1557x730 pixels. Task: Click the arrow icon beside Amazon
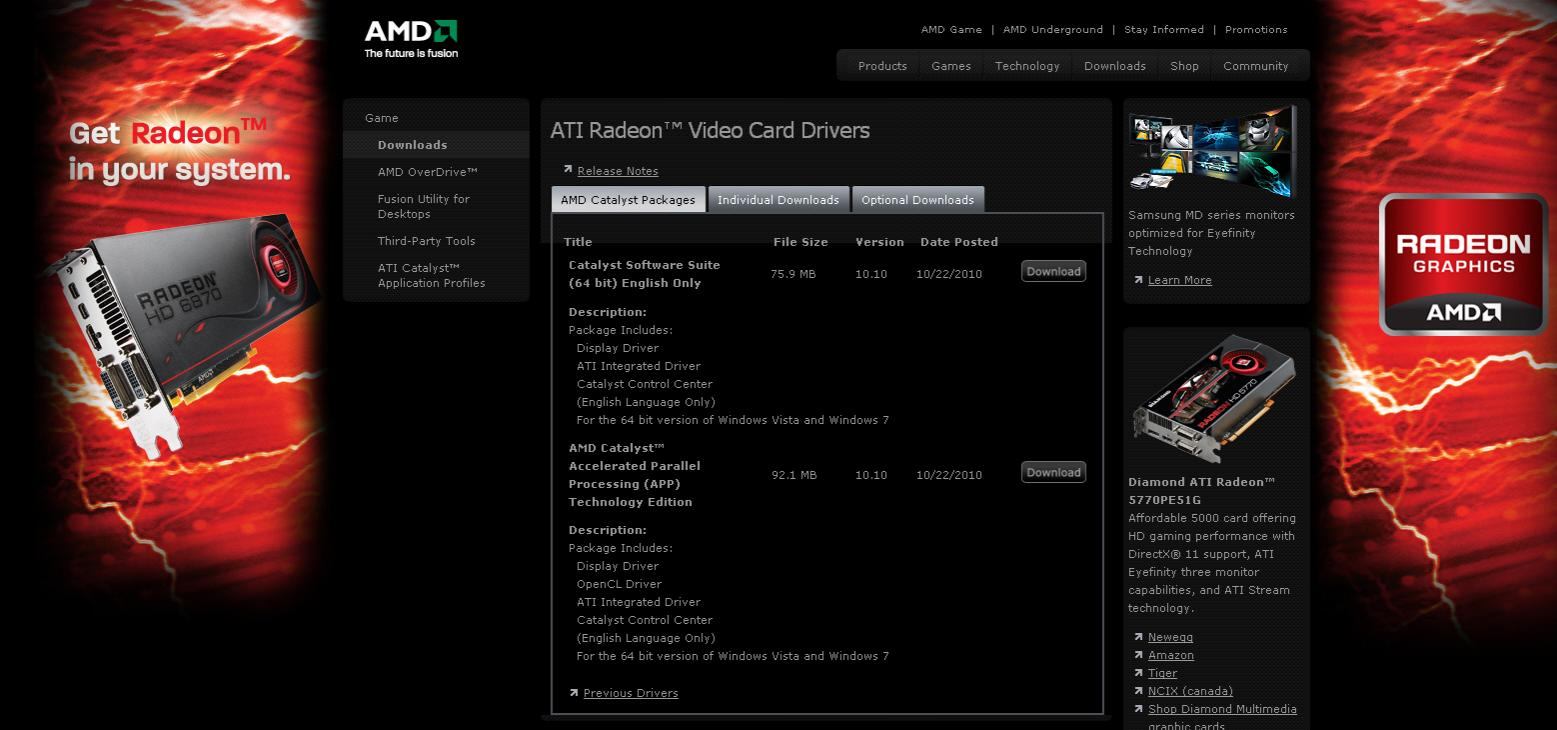pos(1139,655)
